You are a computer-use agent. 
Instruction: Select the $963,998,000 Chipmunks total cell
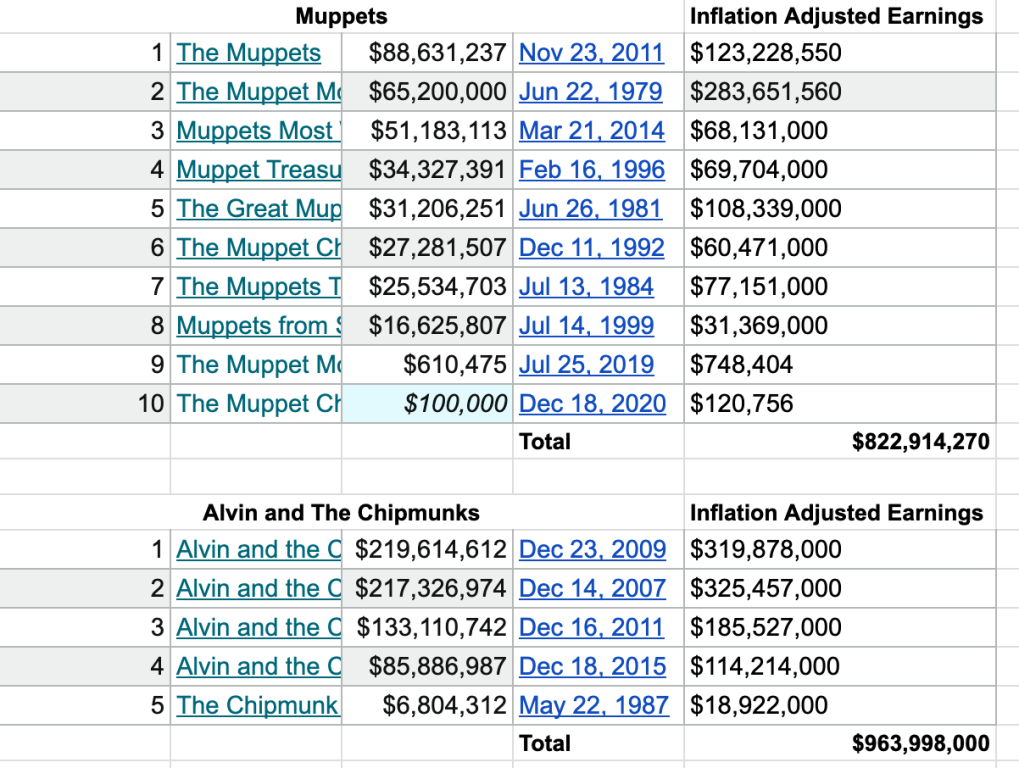coord(920,744)
